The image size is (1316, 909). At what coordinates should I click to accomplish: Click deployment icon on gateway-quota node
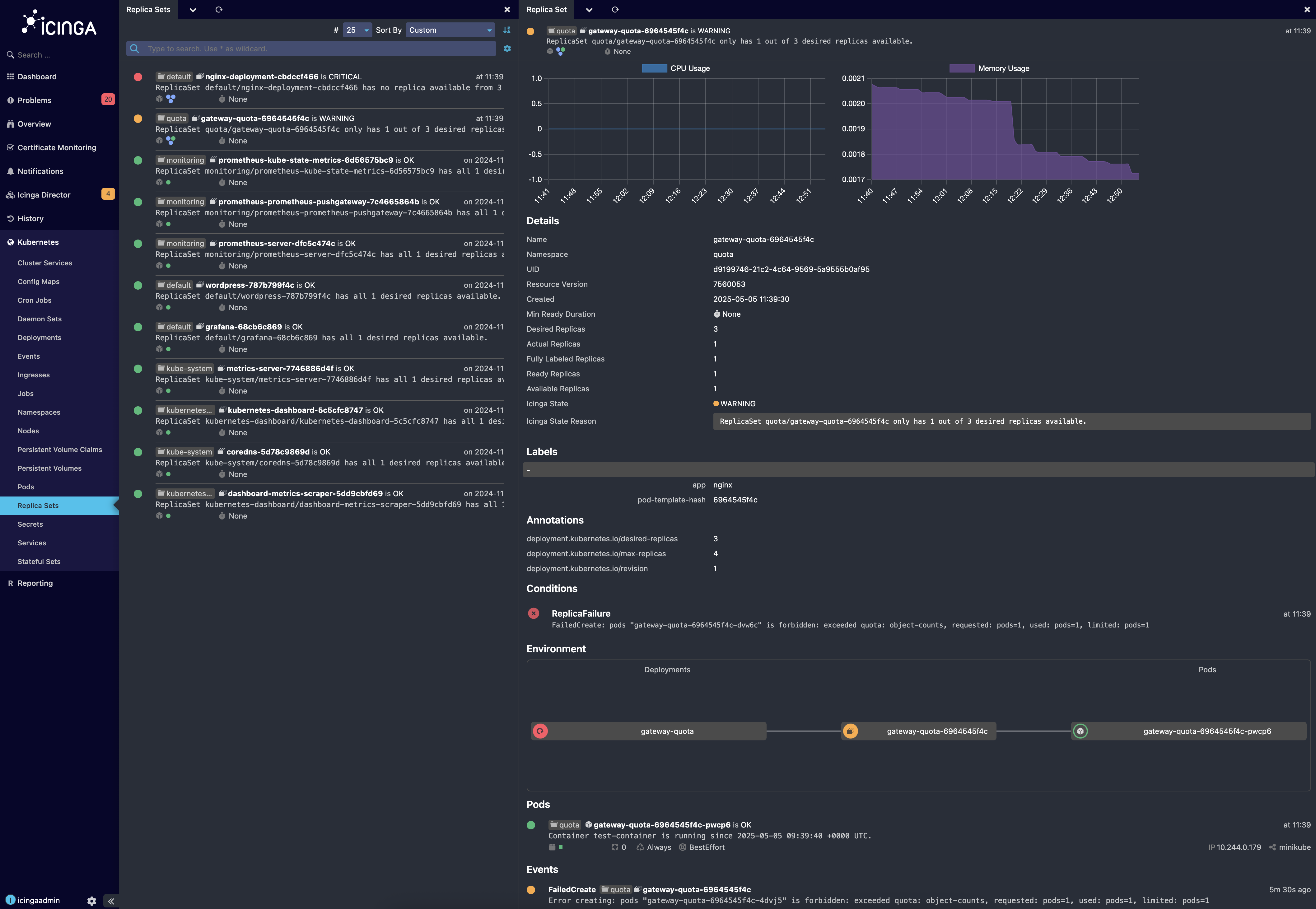coord(540,731)
